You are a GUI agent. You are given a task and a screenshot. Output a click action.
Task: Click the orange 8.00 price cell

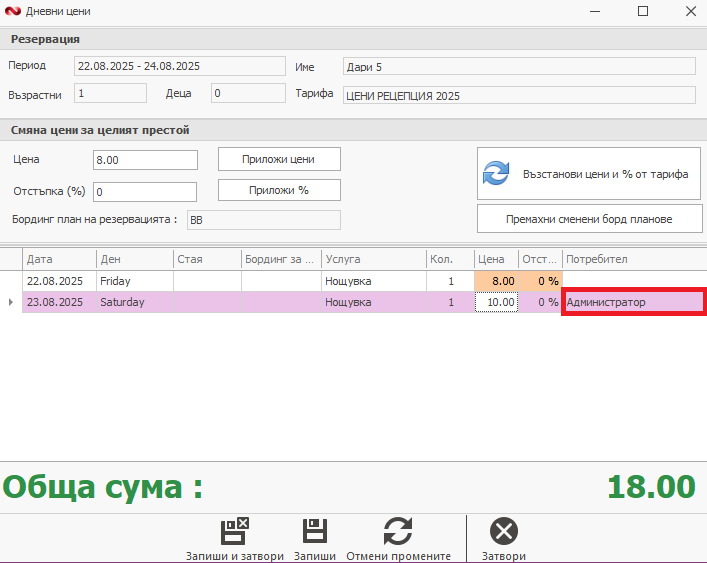(x=496, y=281)
